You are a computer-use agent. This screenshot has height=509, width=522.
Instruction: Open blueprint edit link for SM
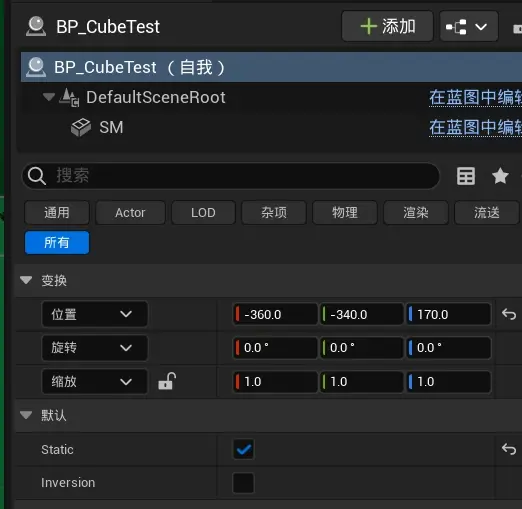tap(475, 127)
